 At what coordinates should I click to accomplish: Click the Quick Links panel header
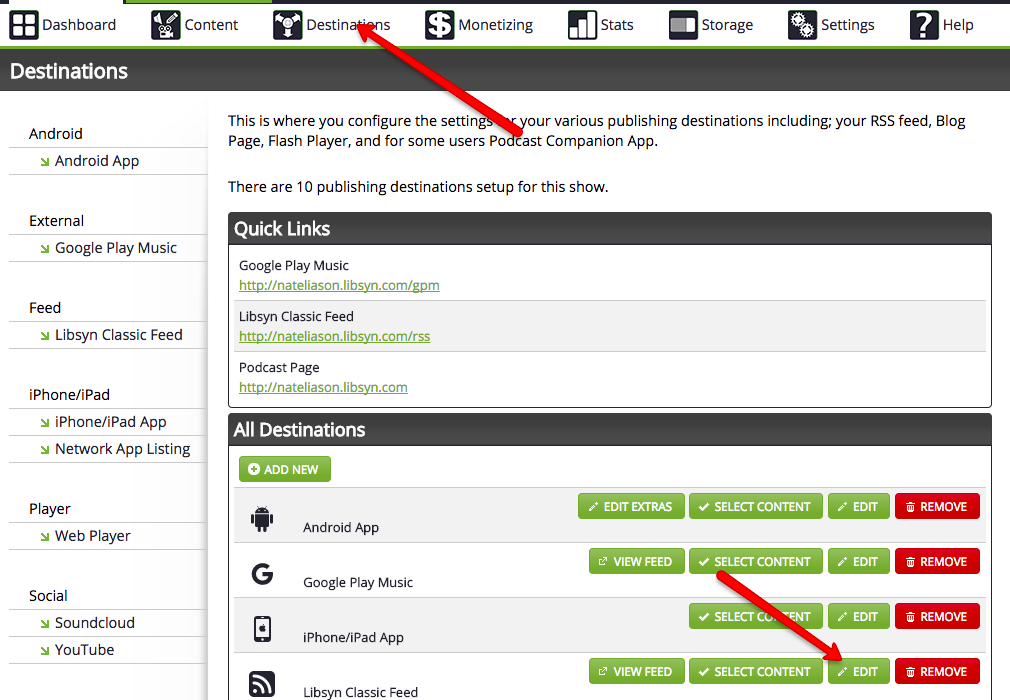pyautogui.click(x=609, y=229)
